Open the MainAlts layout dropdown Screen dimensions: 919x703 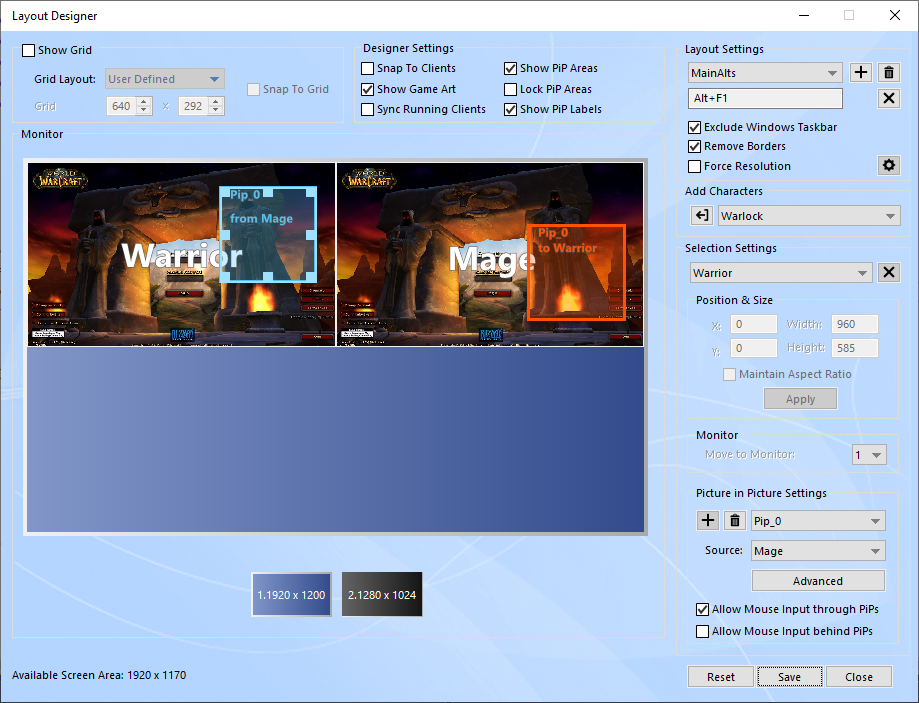point(766,73)
